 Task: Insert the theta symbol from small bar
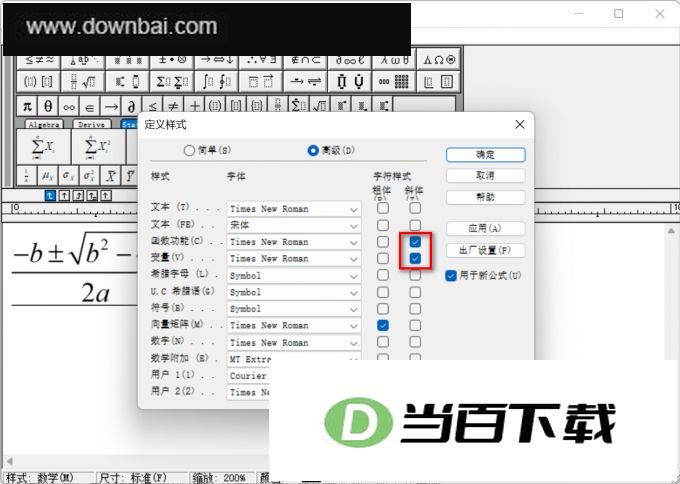(x=48, y=106)
